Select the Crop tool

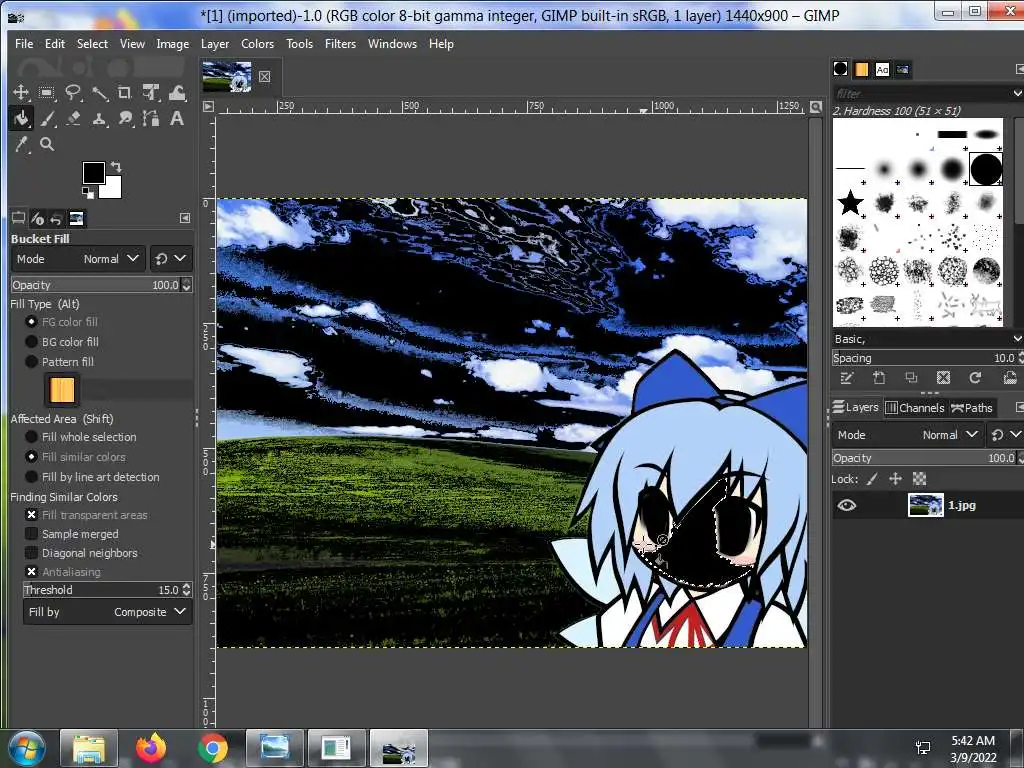125,93
